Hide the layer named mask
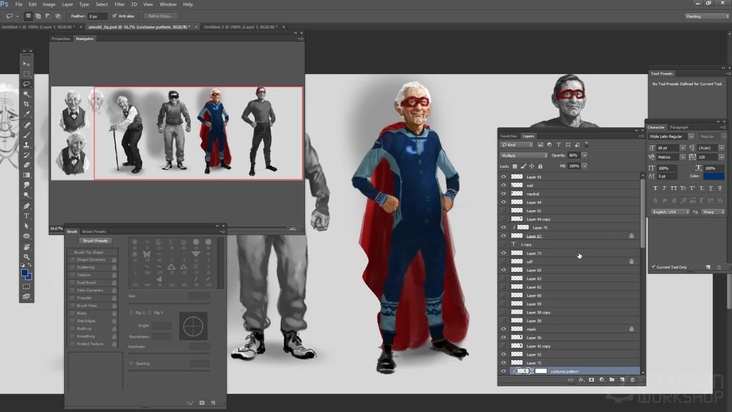The height and width of the screenshot is (412, 732). click(x=503, y=328)
